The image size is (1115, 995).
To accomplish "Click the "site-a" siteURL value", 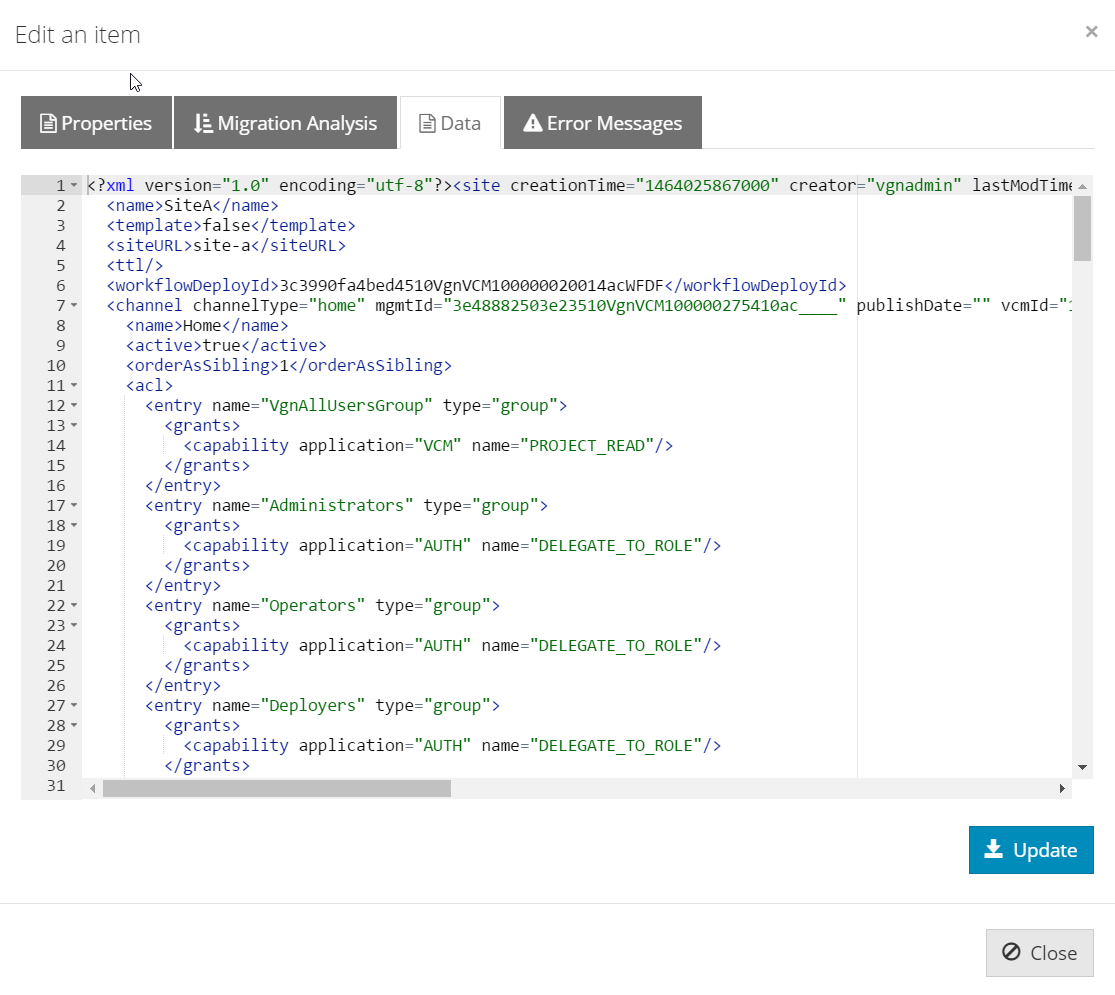I will [x=222, y=245].
